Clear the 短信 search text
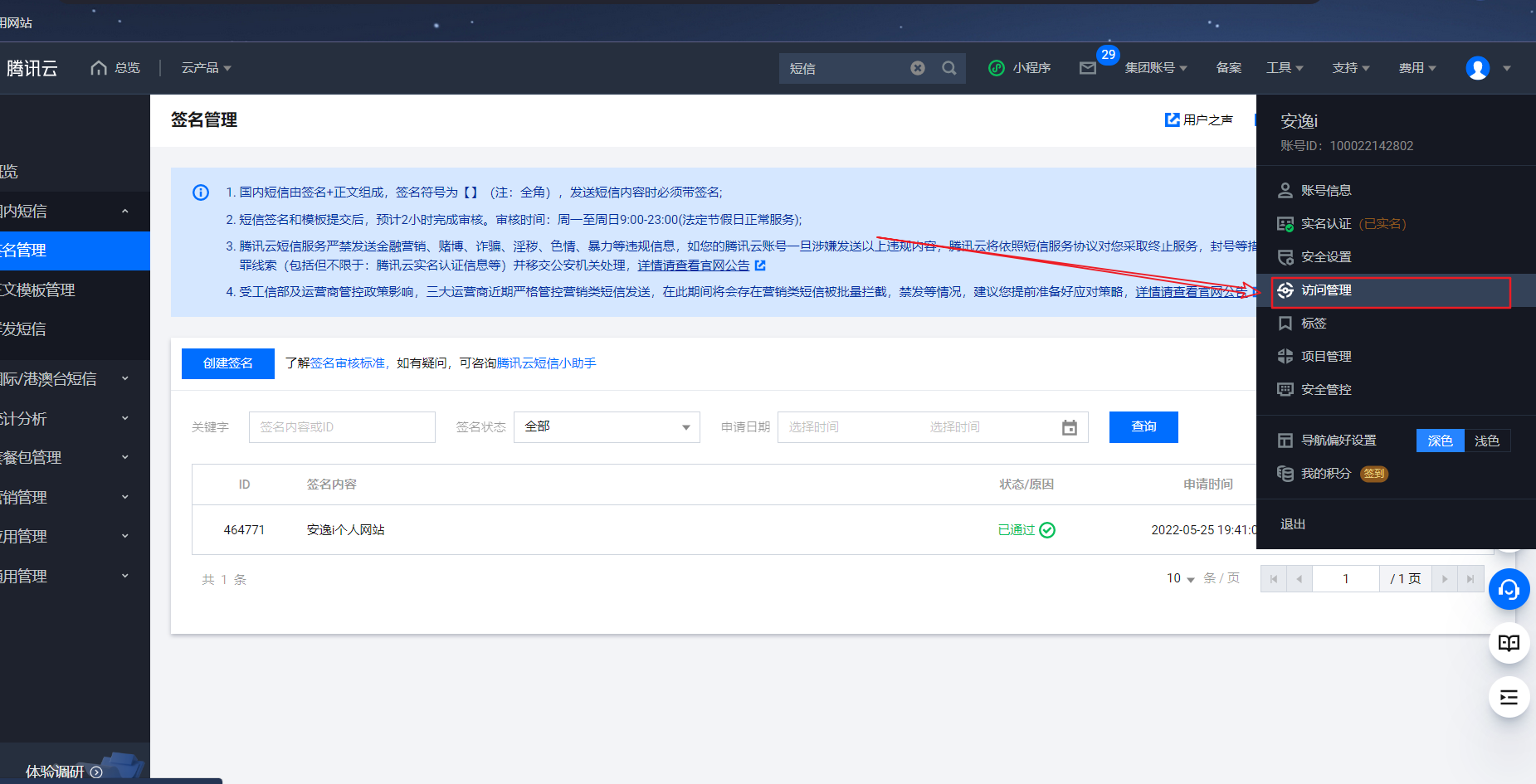The width and height of the screenshot is (1536, 784). [918, 68]
